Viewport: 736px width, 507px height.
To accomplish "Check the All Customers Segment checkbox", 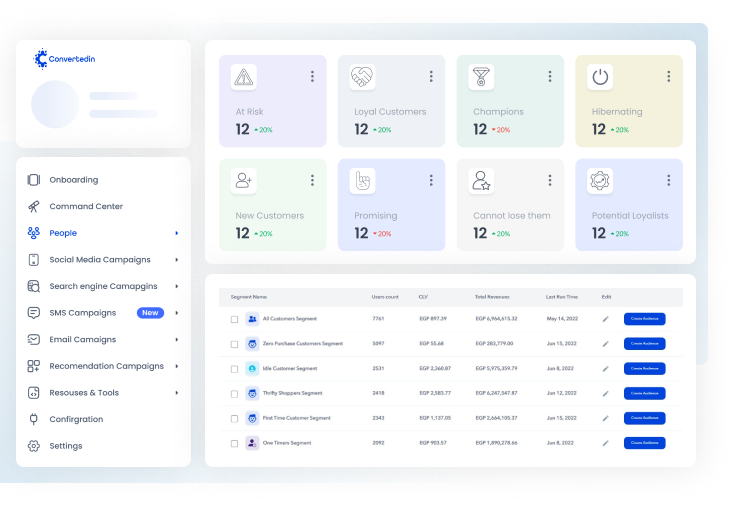I will [235, 319].
